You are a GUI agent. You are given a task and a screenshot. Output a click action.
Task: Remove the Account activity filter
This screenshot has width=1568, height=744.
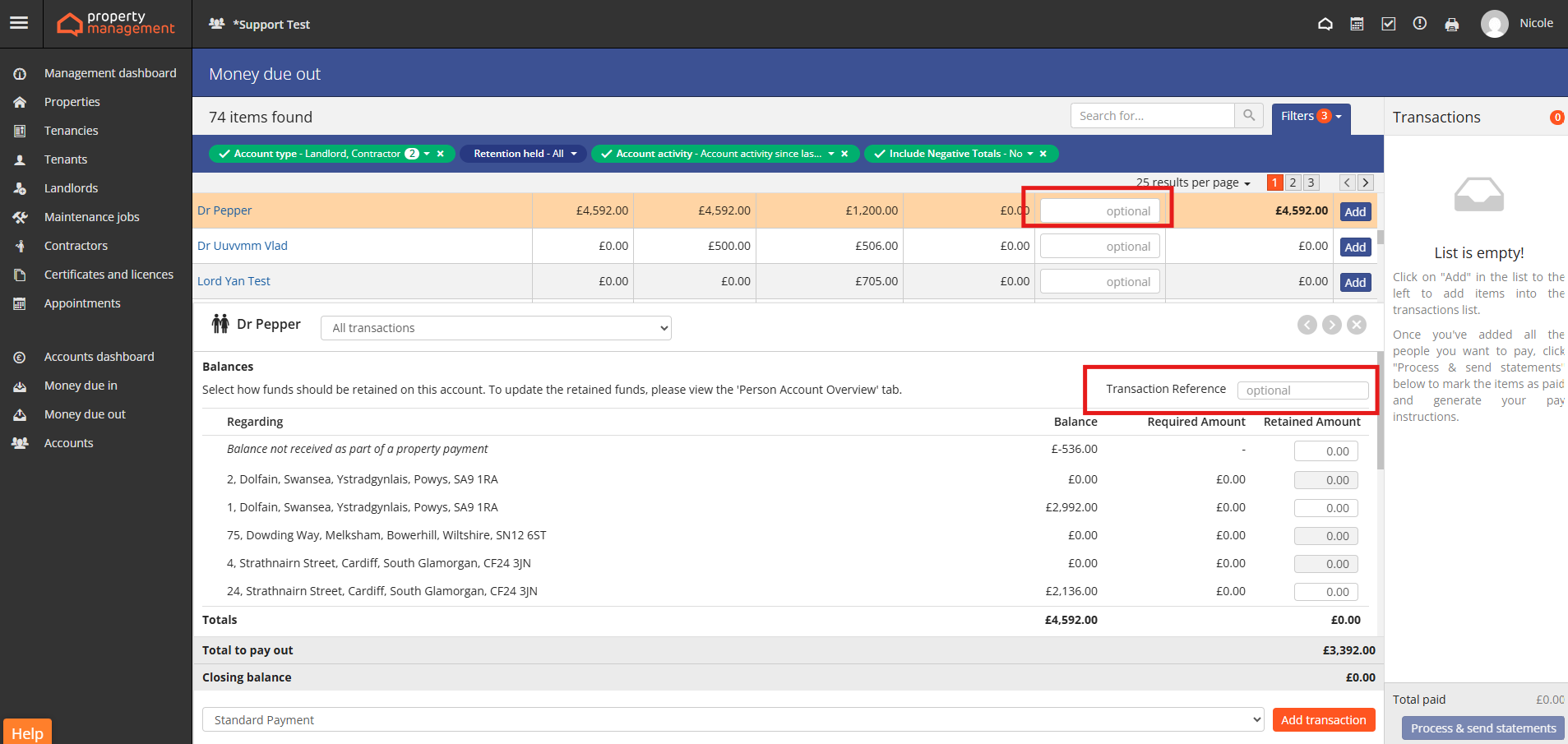click(x=844, y=154)
